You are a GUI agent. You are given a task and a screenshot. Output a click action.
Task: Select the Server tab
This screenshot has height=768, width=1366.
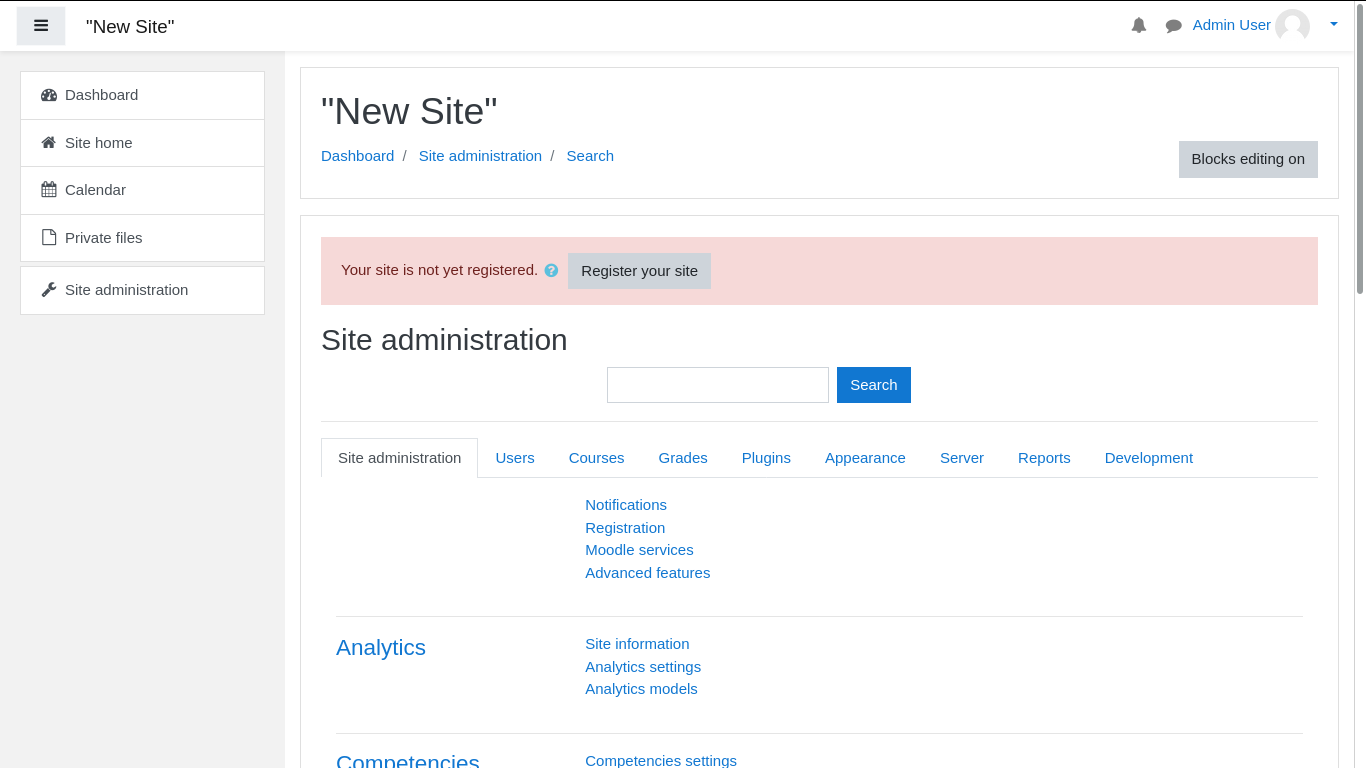962,458
